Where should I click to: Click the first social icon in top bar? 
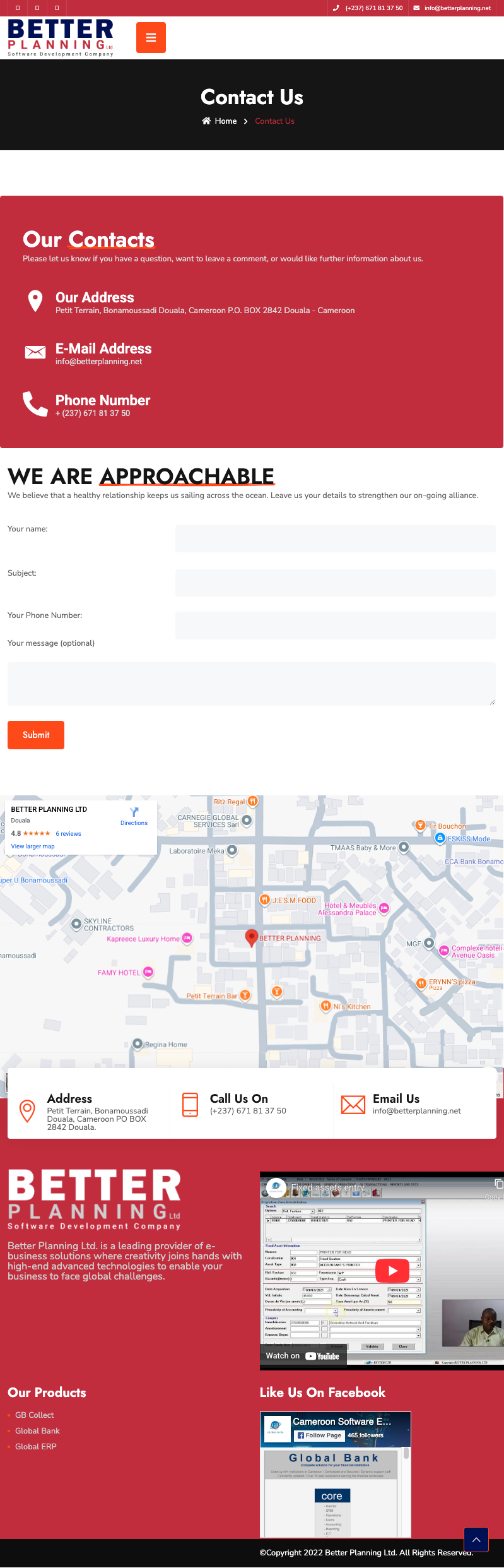(18, 8)
